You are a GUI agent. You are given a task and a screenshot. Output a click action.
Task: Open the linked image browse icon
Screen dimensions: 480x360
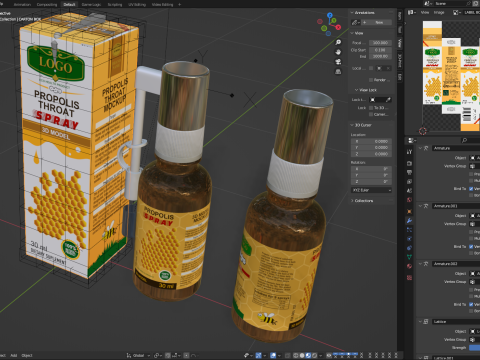(x=456, y=12)
